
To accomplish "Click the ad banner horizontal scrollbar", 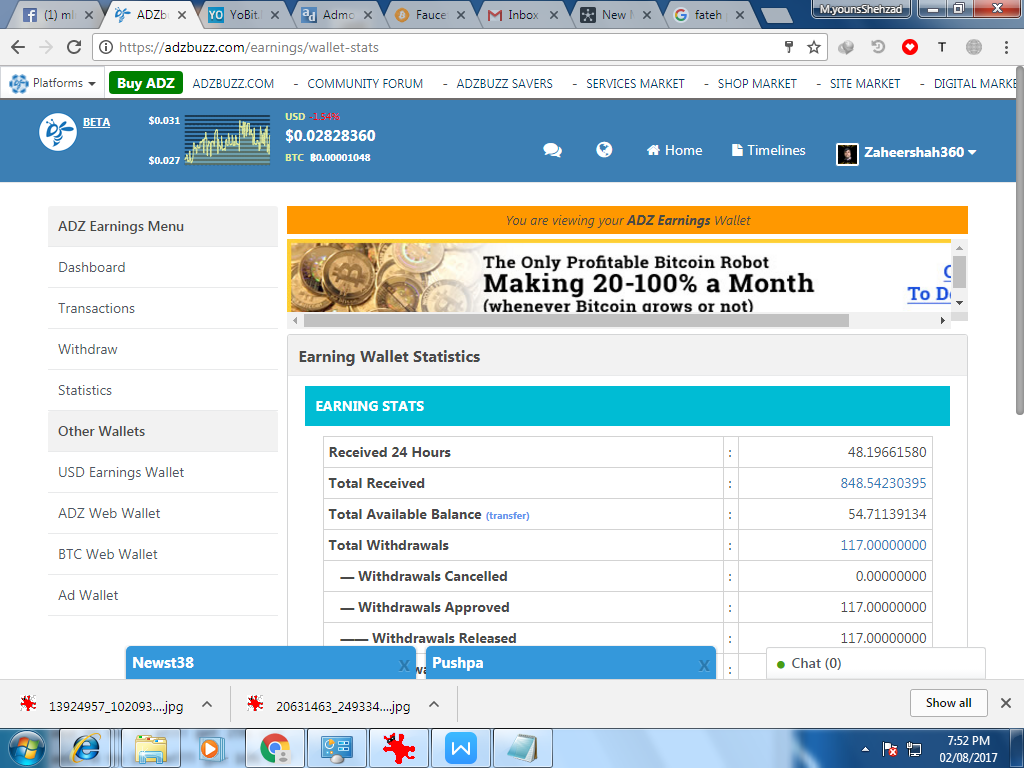I will (x=576, y=321).
